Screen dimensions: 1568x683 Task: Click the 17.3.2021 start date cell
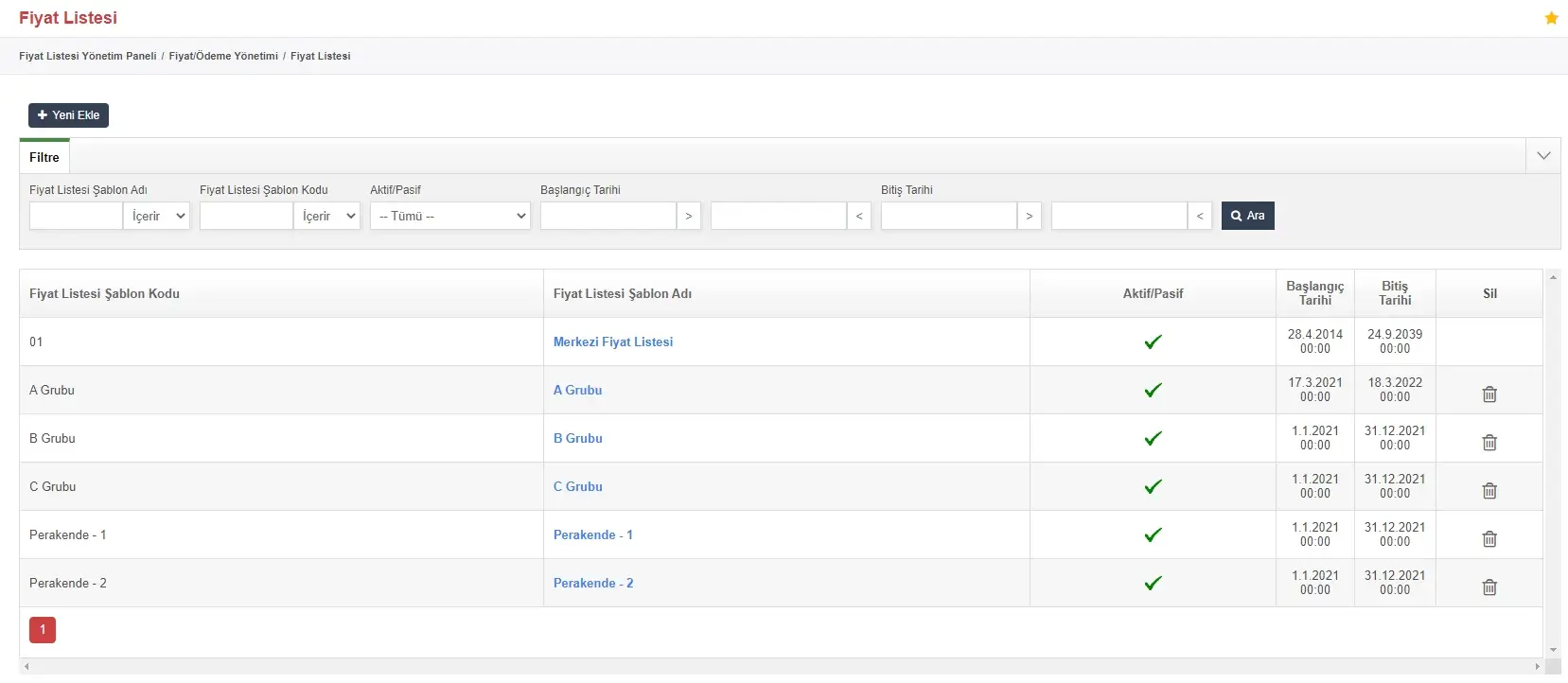tap(1315, 390)
